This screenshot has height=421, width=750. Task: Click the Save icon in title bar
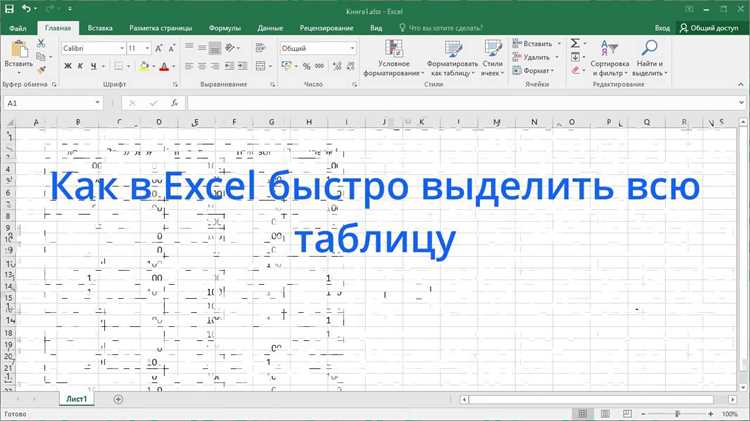pos(9,9)
